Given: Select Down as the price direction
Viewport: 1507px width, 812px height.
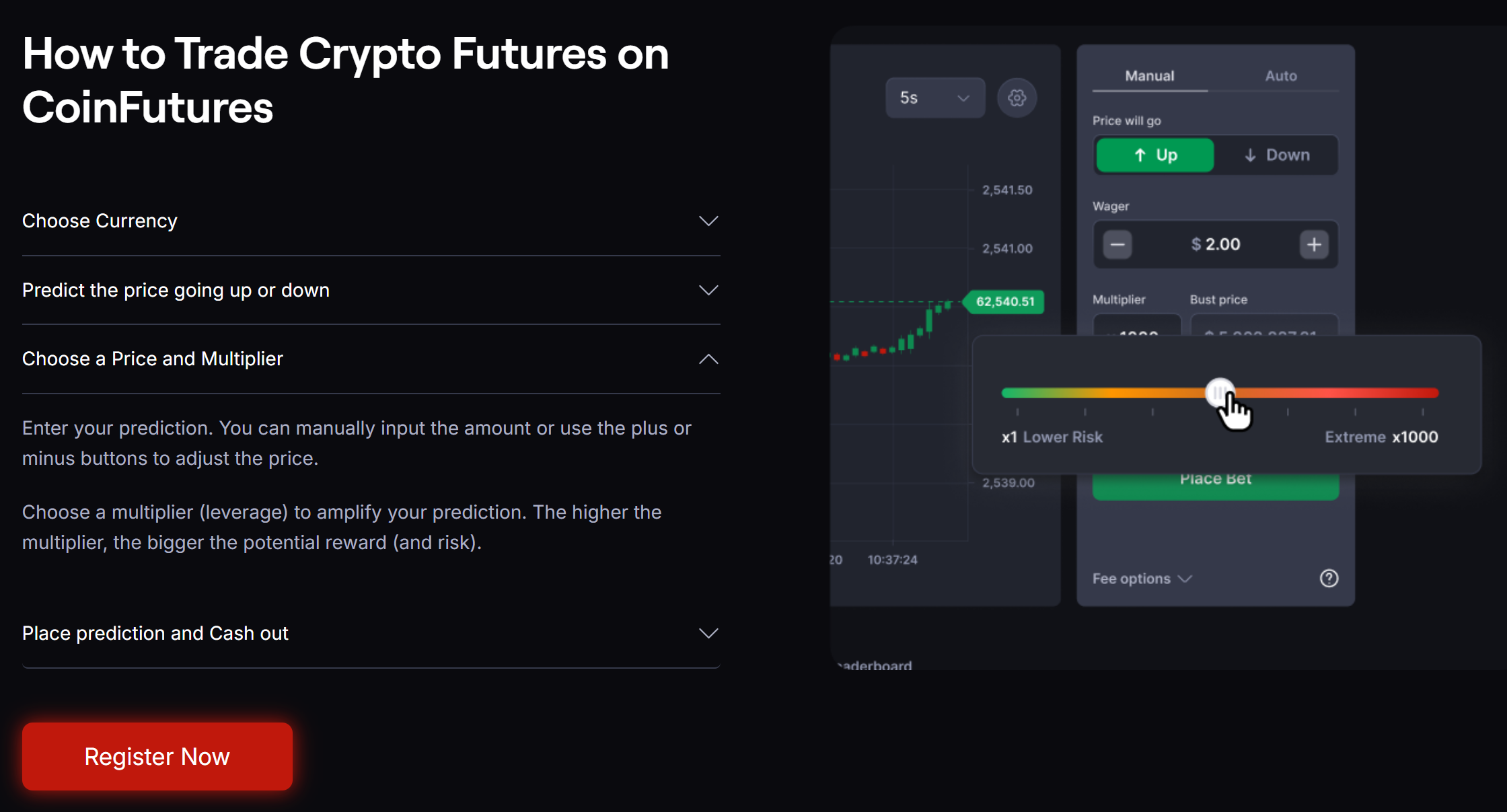Looking at the screenshot, I should click(x=1276, y=155).
